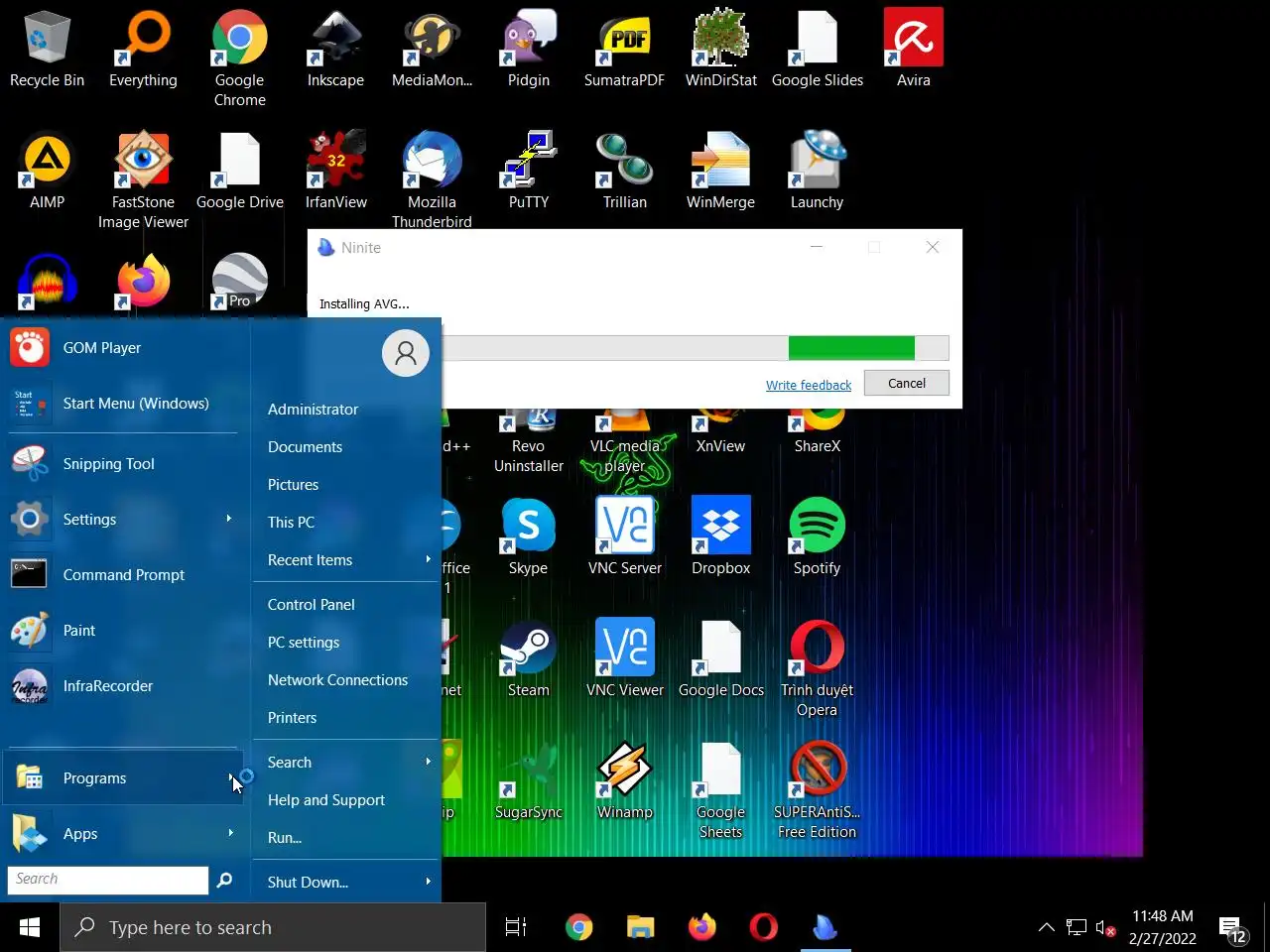Viewport: 1270px width, 952px height.
Task: Launch GOM Player from start menu
Action: tap(123, 348)
